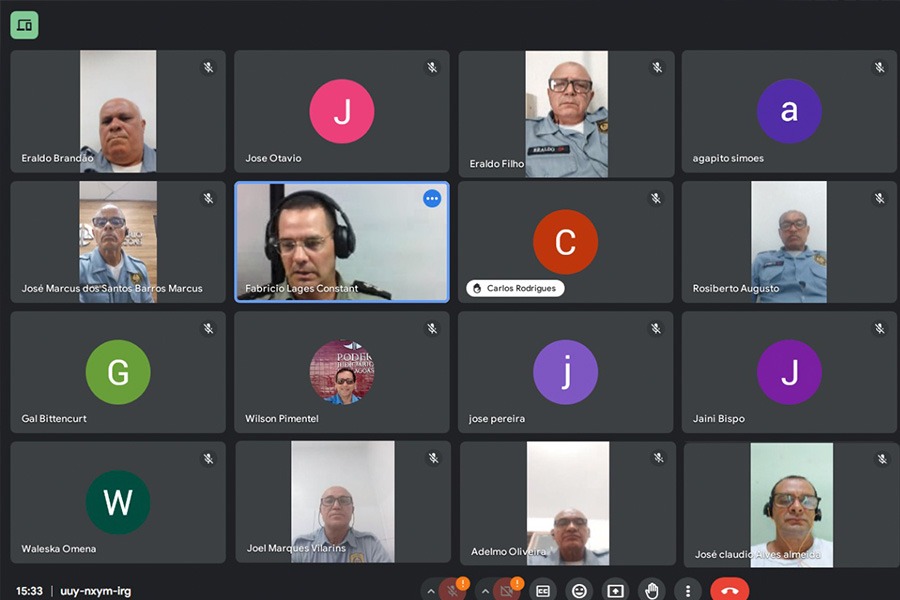Turn on closed captions
Screen dimensions: 900x600
(543, 590)
